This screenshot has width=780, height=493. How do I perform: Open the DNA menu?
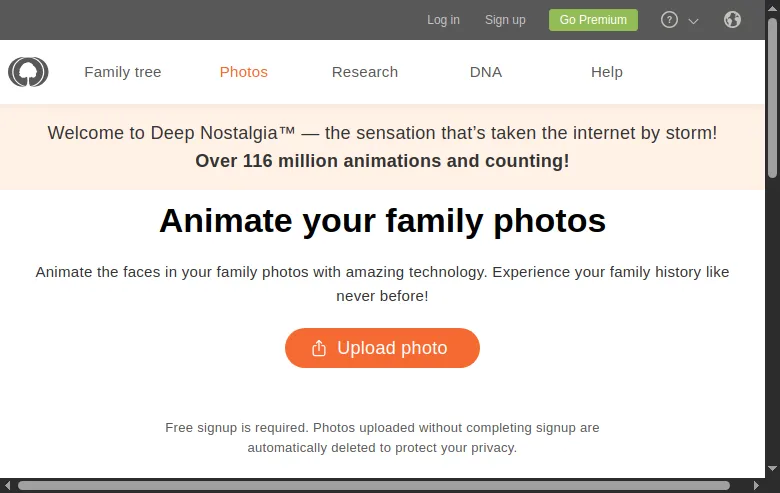[486, 72]
